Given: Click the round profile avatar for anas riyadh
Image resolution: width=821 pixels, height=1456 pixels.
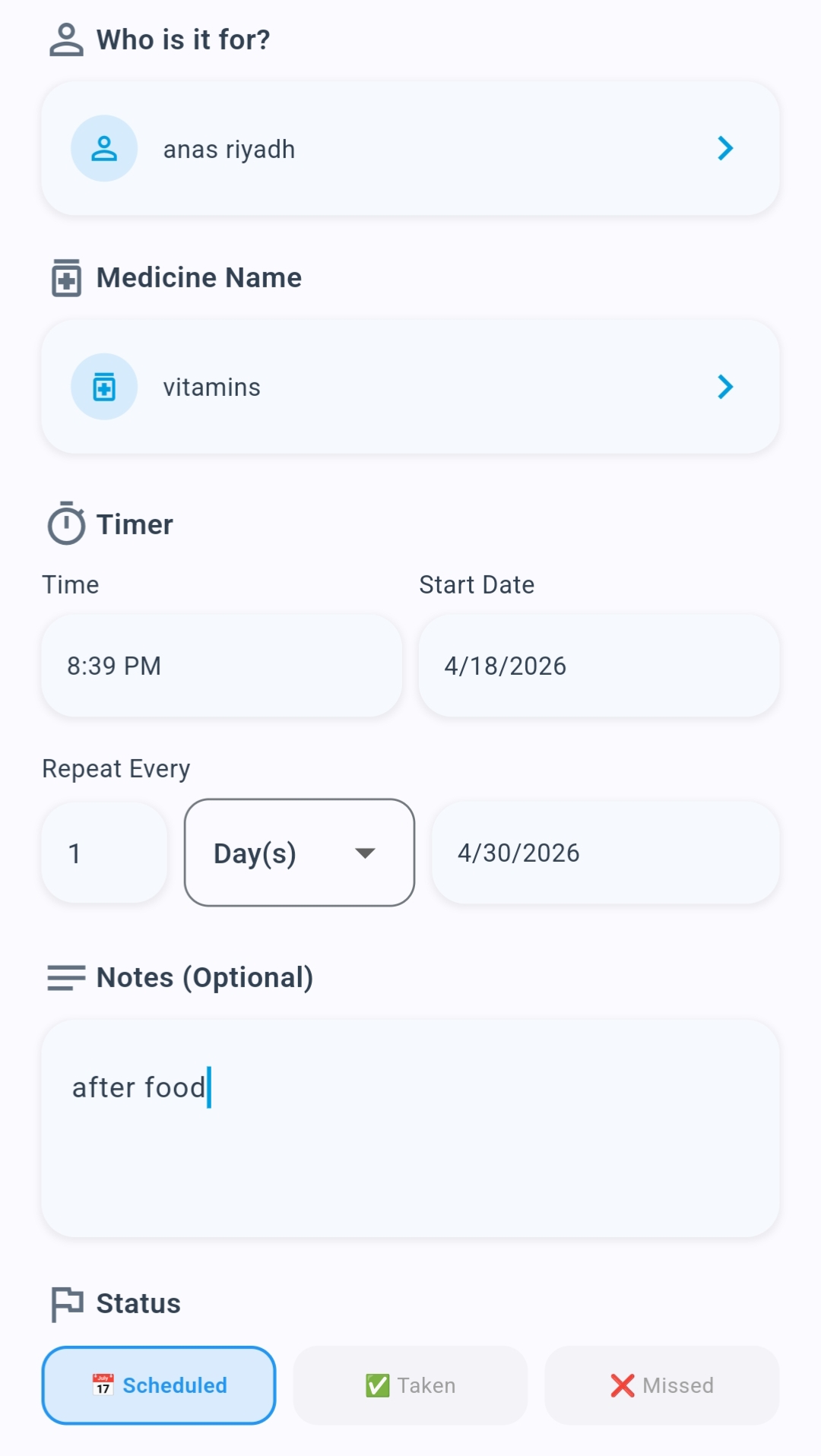Looking at the screenshot, I should click(x=104, y=149).
